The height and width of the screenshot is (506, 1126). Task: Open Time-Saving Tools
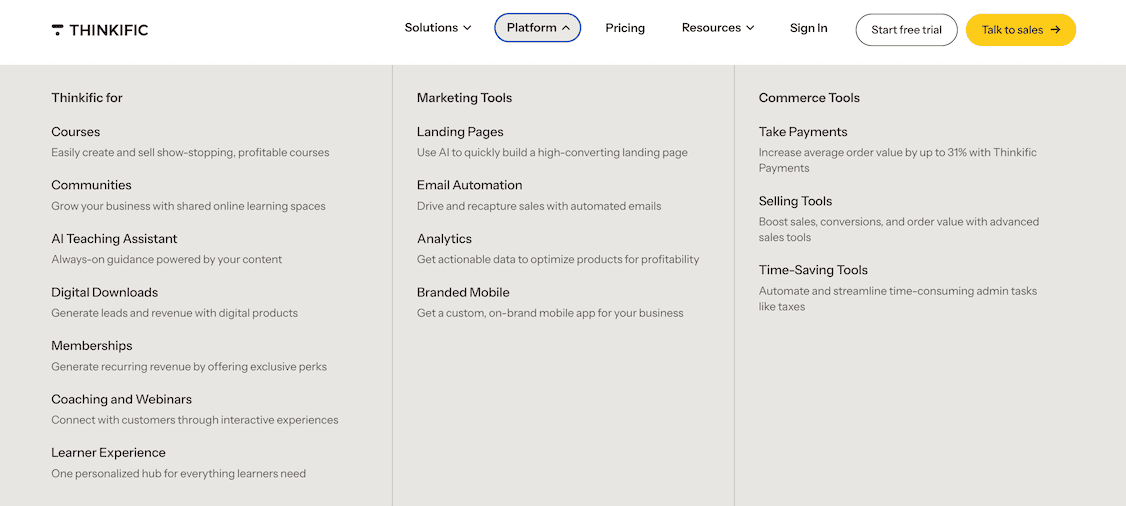coord(813,270)
